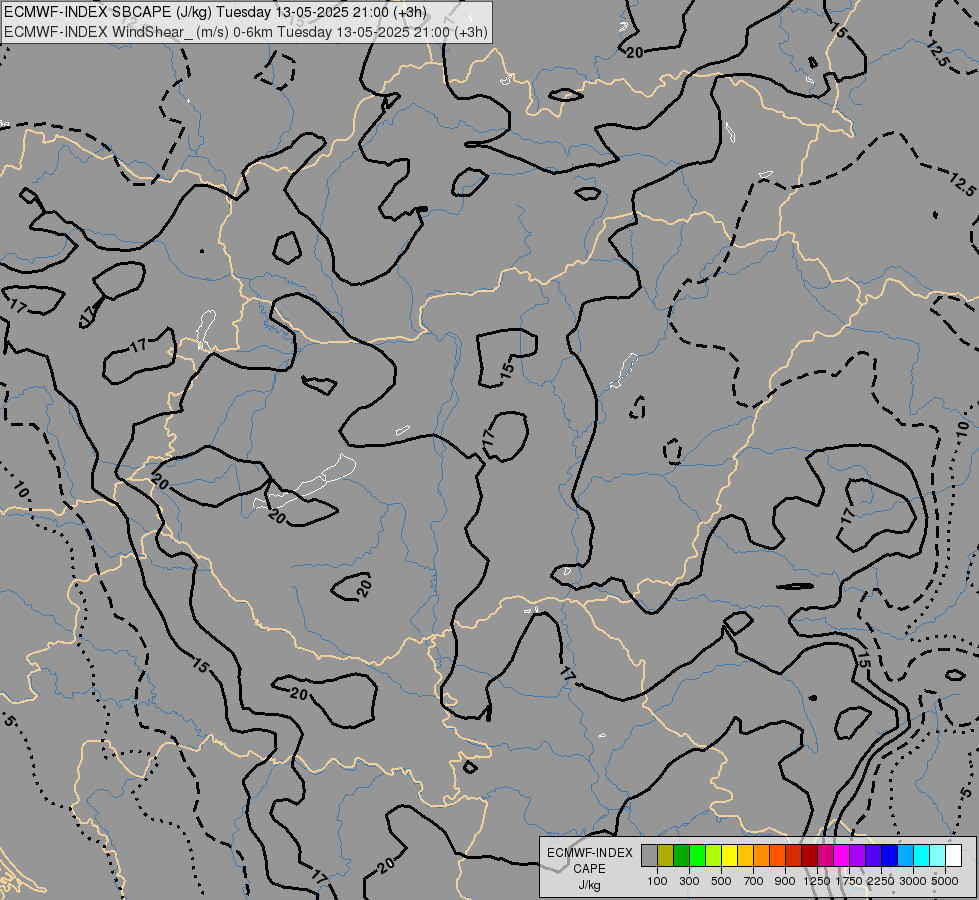
Task: Select the lime yellow-green legend swatch
Action: pyautogui.click(x=714, y=855)
